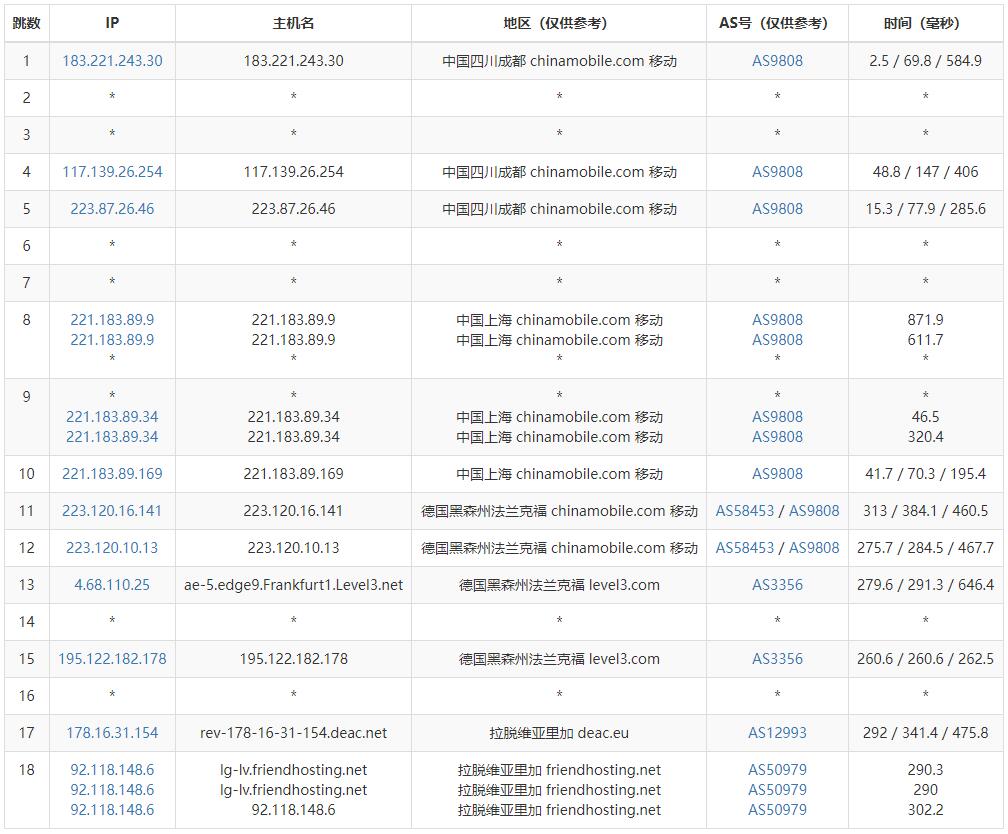Image resolution: width=1008 pixels, height=834 pixels.
Task: Click timing value 611.7 in hop 8
Action: [x=925, y=340]
